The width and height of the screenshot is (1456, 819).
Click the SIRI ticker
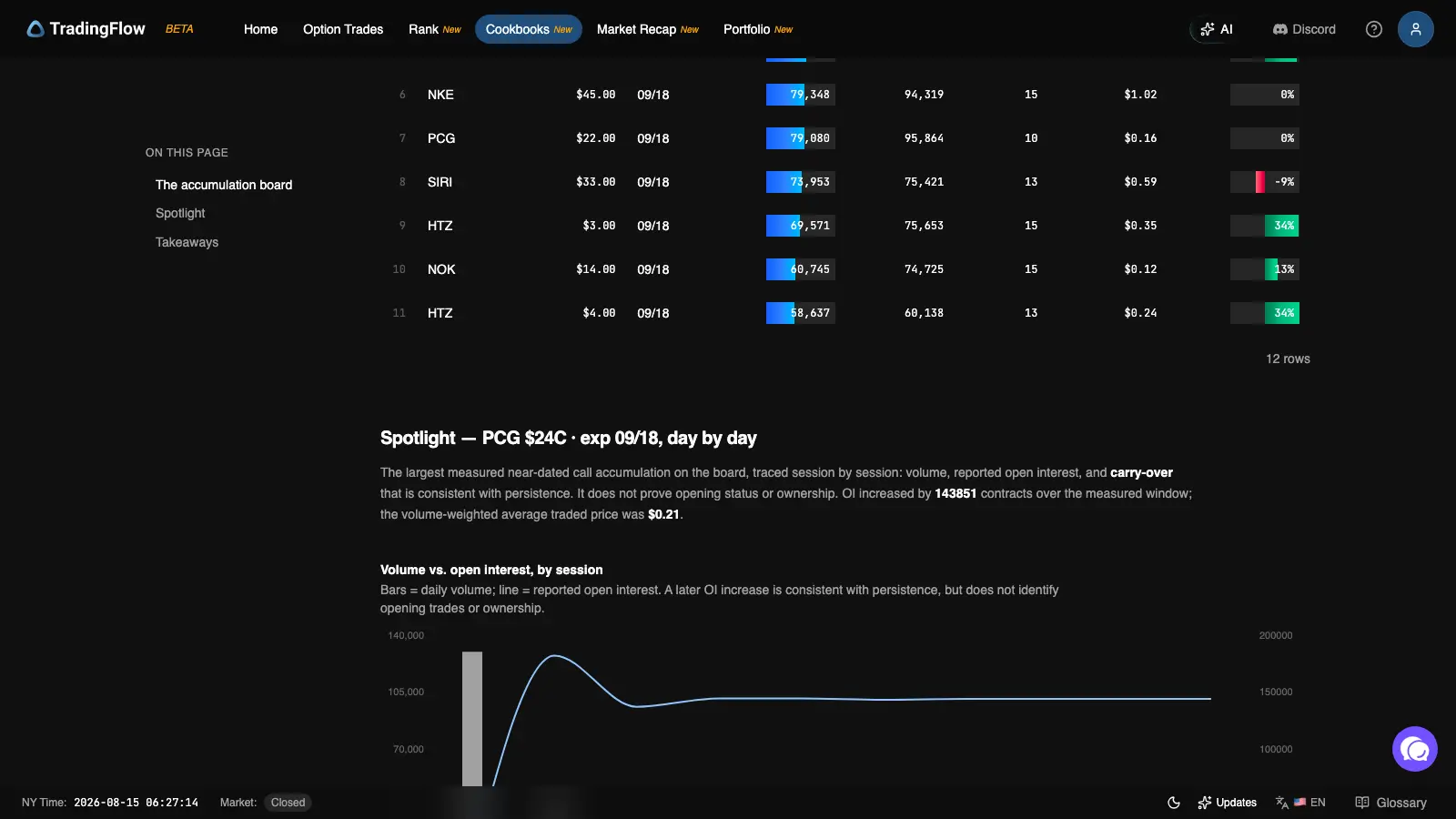(440, 182)
